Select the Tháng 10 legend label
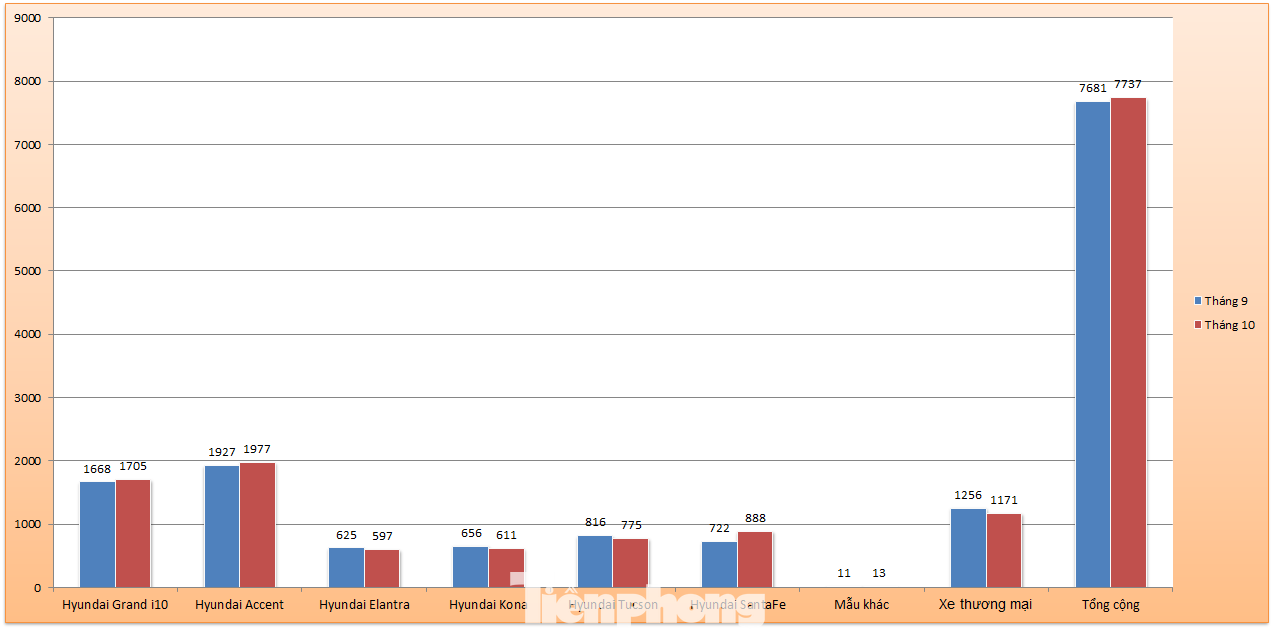Image resolution: width=1273 pixels, height=629 pixels. 1229,325
